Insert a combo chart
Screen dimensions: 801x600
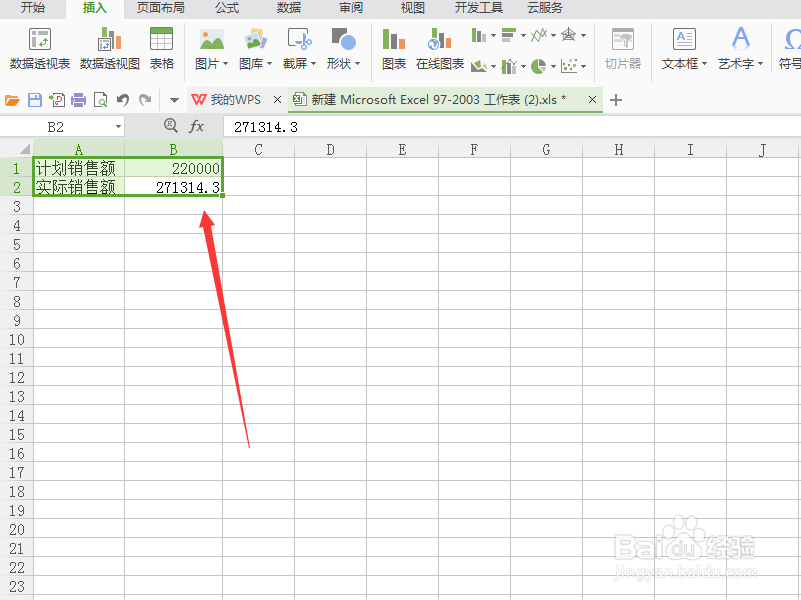(x=509, y=66)
